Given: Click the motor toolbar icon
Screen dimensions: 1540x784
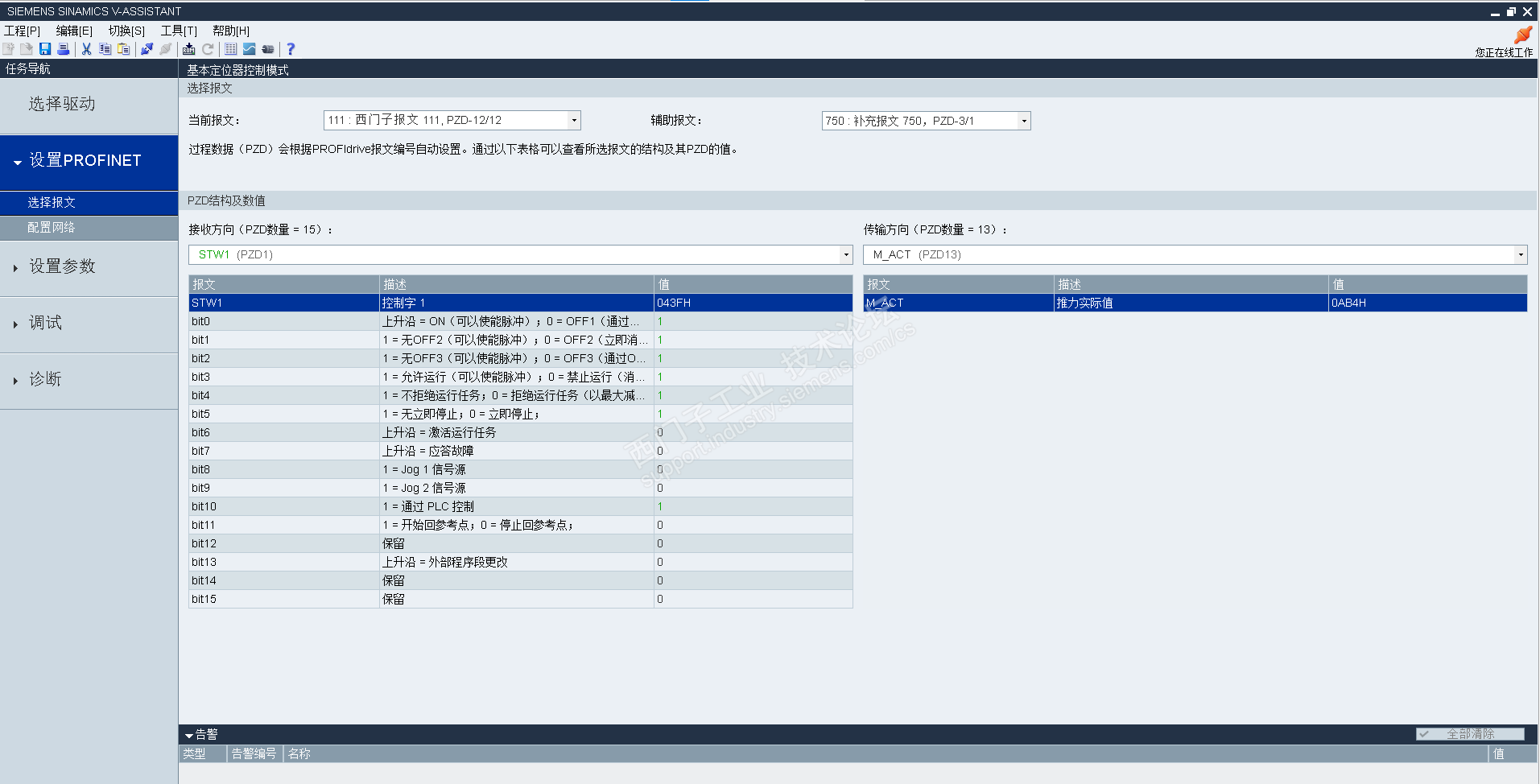Looking at the screenshot, I should (x=268, y=49).
